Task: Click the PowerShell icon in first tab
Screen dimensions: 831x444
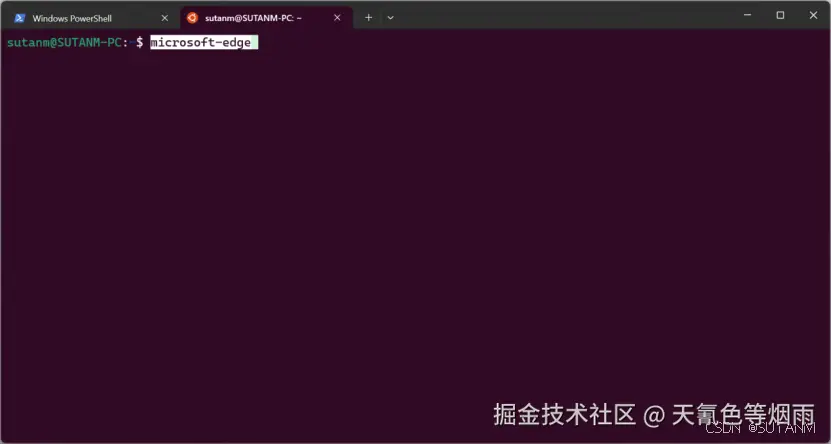Action: coord(20,18)
